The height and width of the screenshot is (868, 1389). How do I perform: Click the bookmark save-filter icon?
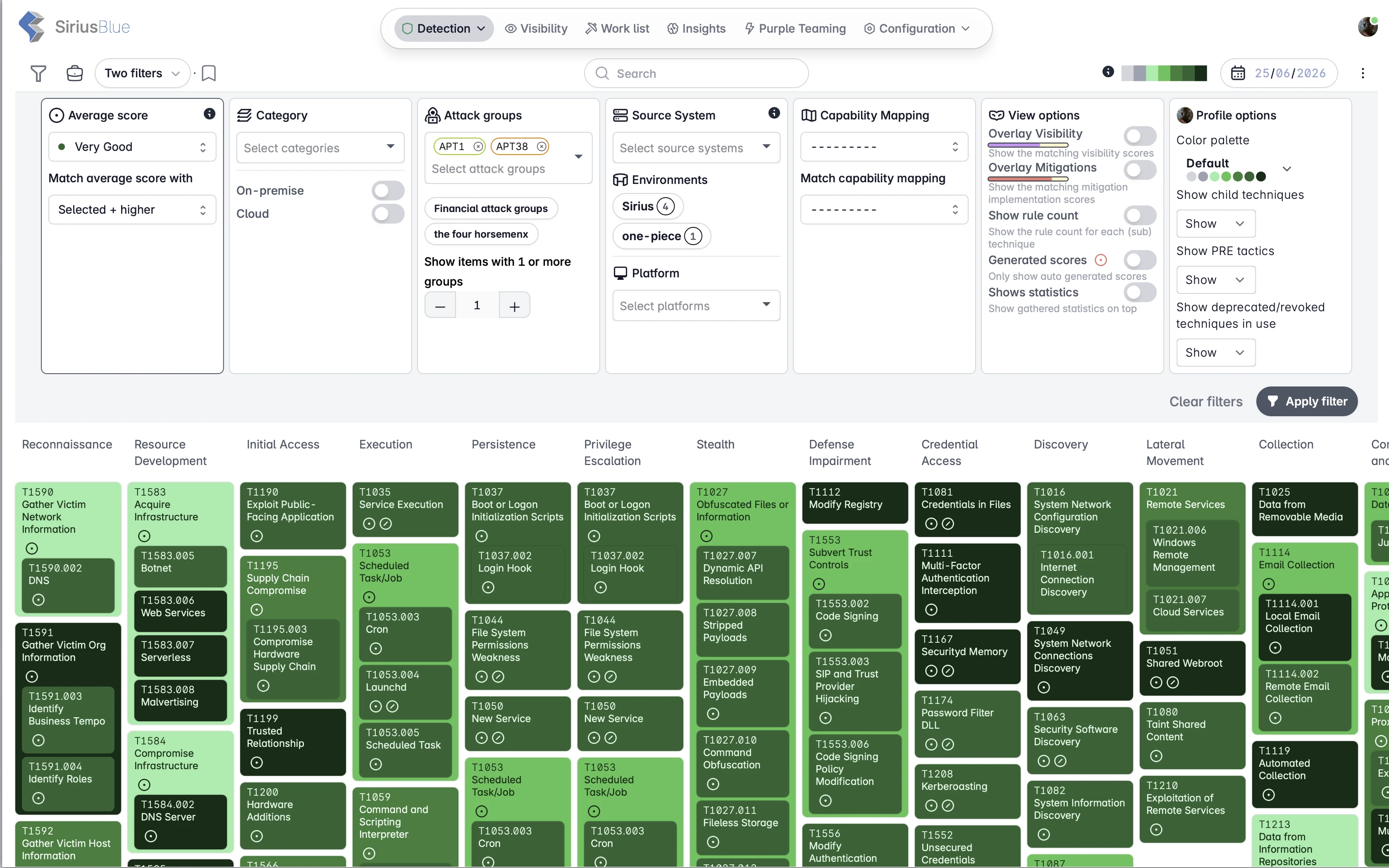point(209,74)
